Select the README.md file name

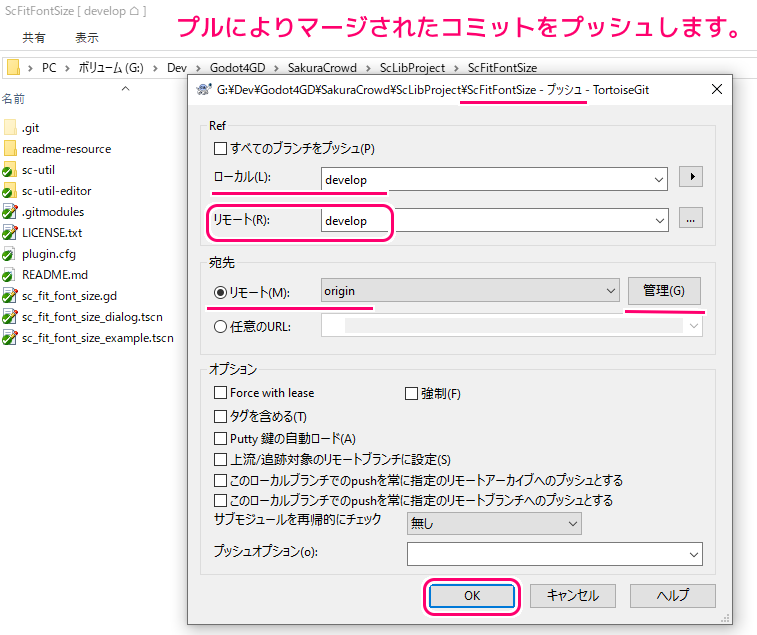55,275
